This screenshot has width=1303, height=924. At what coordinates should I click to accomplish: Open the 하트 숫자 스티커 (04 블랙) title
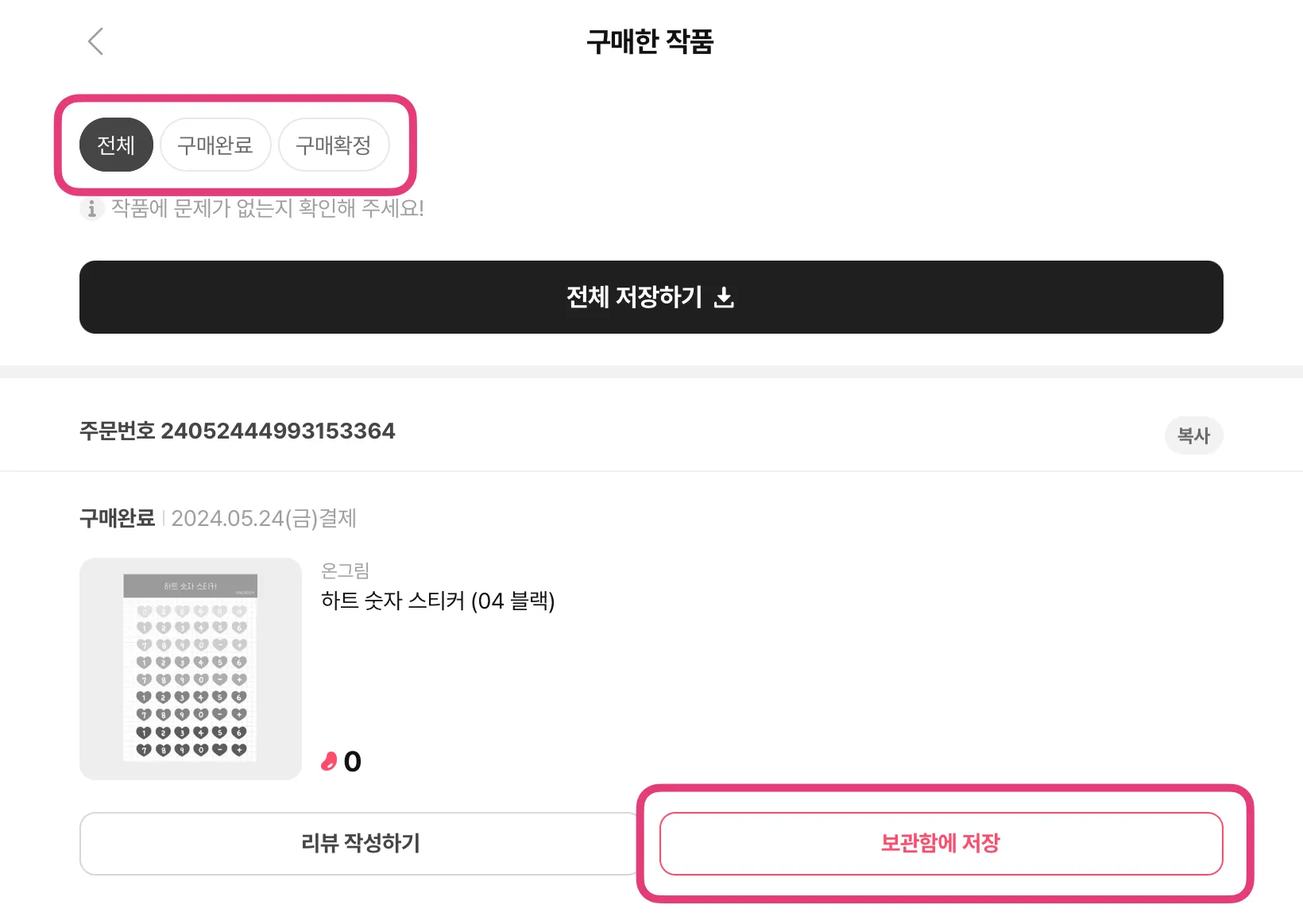[438, 601]
